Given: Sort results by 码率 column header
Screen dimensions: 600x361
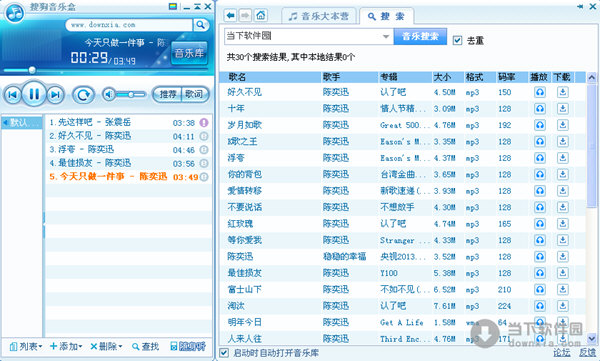Looking at the screenshot, I should tap(512, 77).
